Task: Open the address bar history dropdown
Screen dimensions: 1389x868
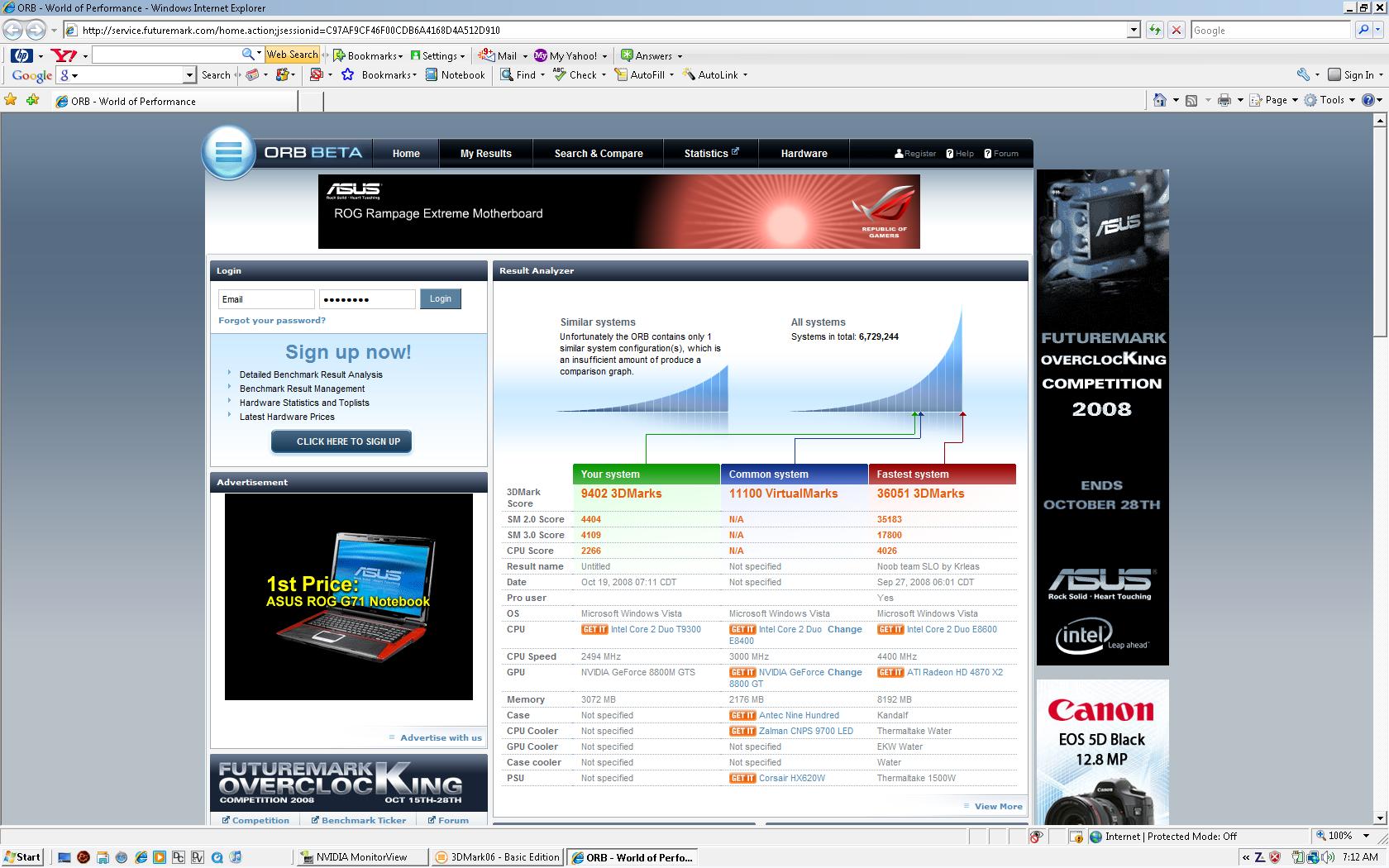Action: [x=1134, y=31]
